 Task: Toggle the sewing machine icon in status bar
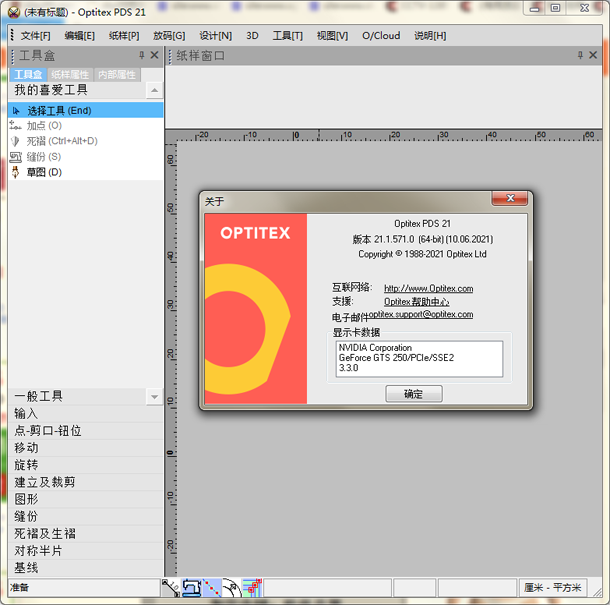[191, 587]
